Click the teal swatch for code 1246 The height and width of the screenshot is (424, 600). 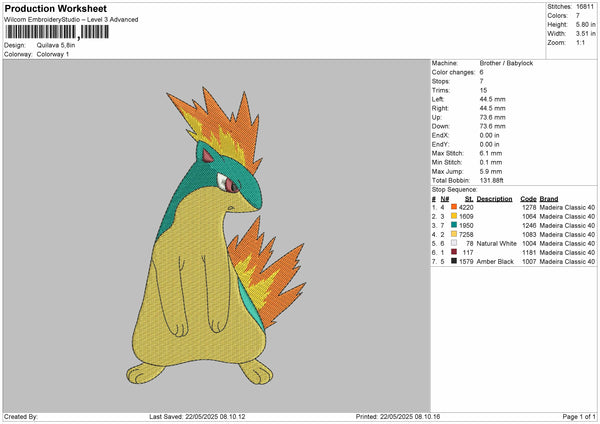point(454,225)
